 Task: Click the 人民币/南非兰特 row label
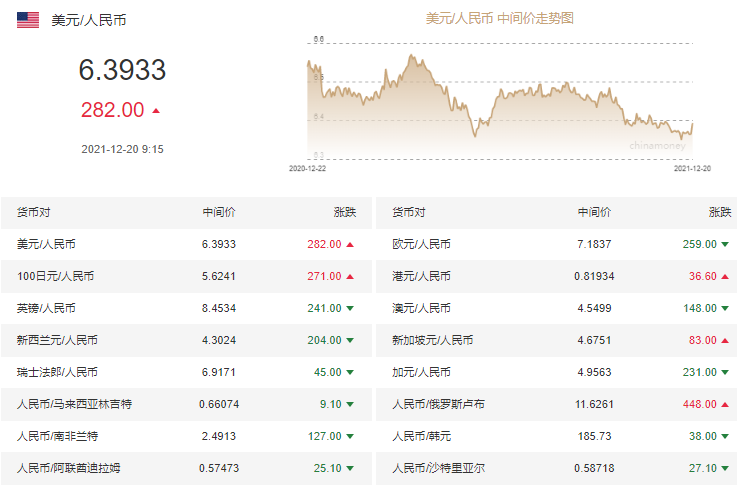(x=57, y=436)
